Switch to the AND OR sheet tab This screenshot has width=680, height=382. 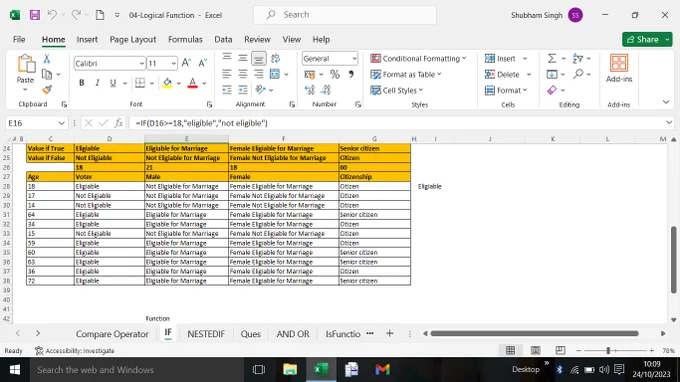(293, 334)
